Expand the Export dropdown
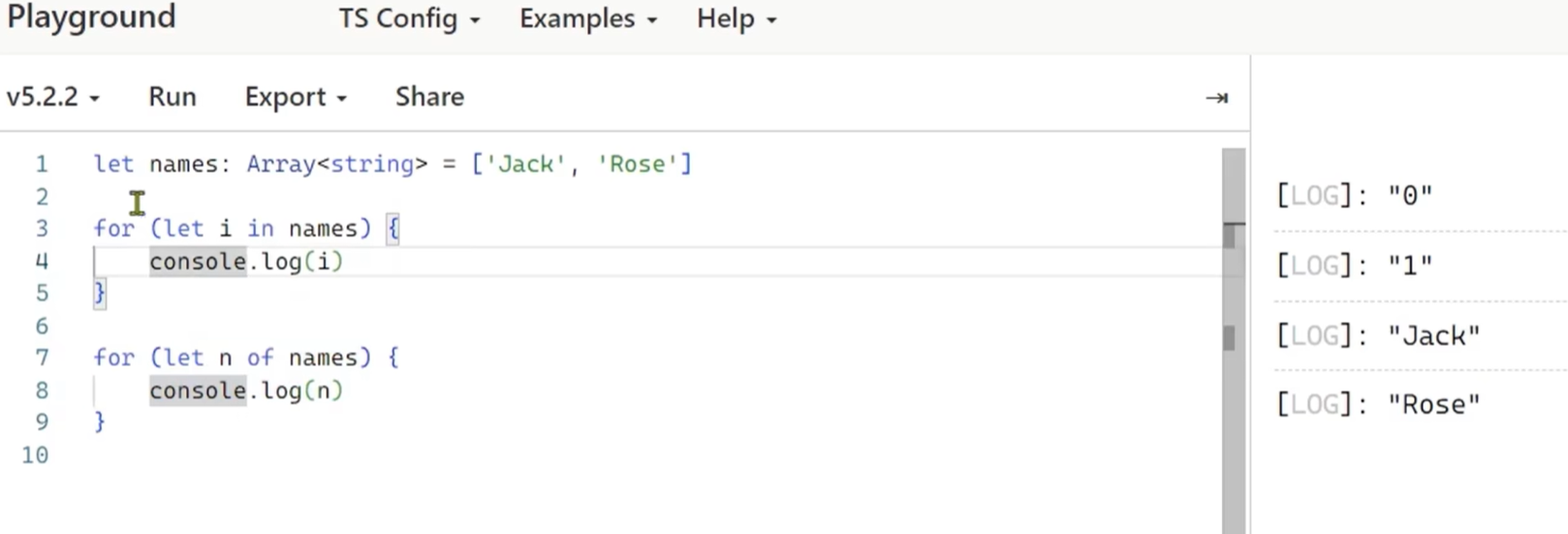 295,97
